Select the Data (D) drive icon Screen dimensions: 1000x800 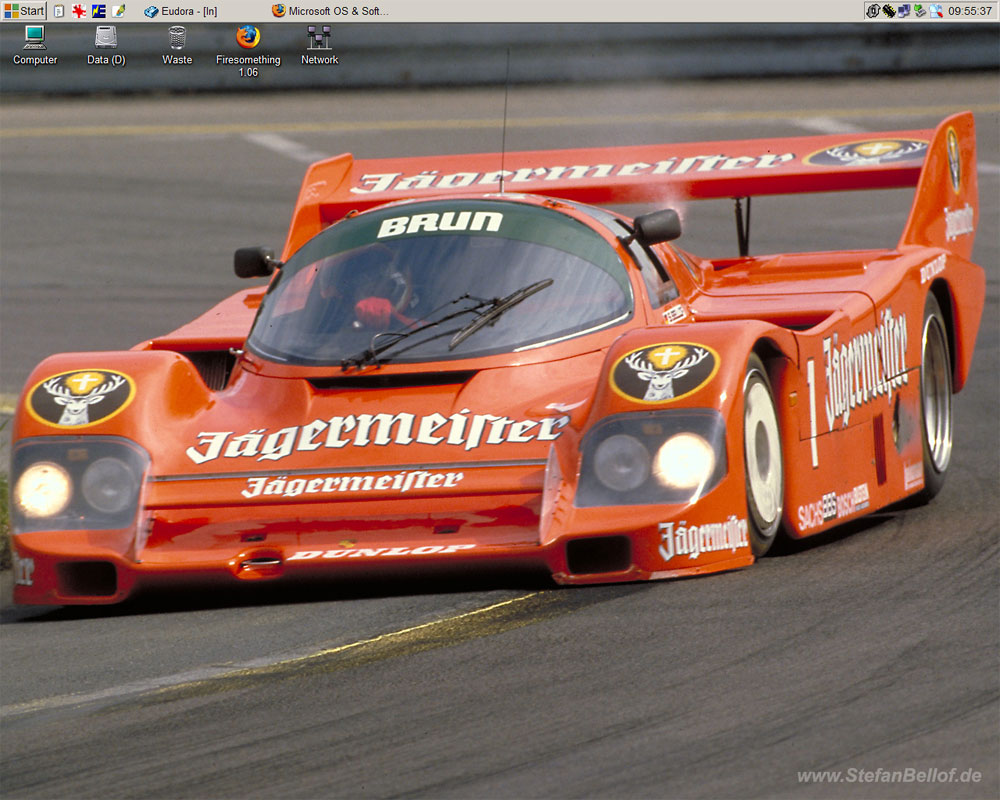click(x=106, y=38)
